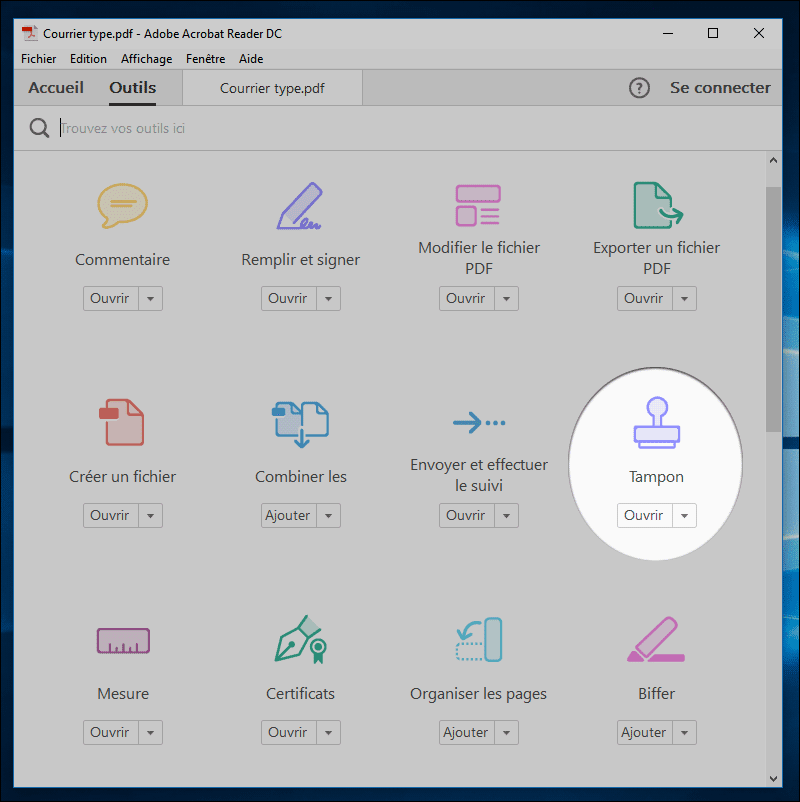800x802 pixels.
Task: Click the Combiner les fichiers icon
Action: 300,425
